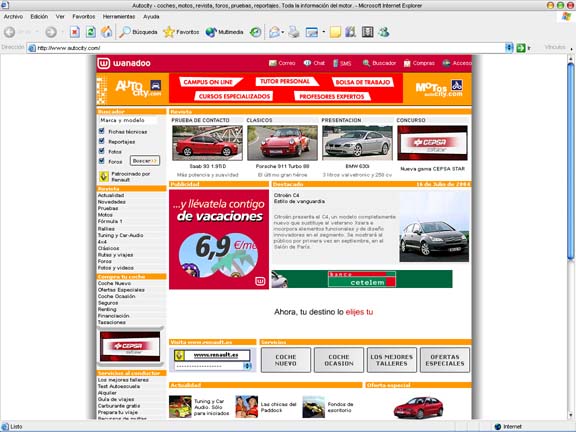The width and height of the screenshot is (576, 432).
Task: Toggle the Fichas técnicas checkbox
Action: [102, 131]
